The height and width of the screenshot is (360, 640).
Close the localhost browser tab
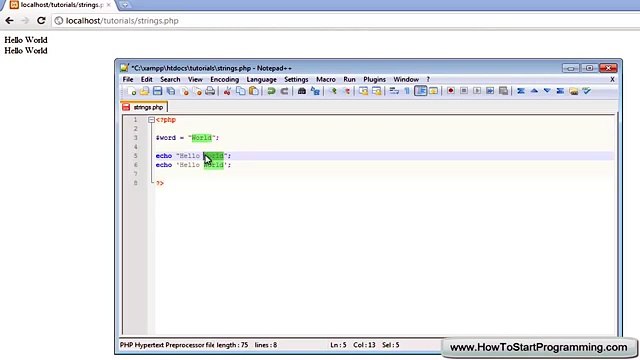point(109,5)
